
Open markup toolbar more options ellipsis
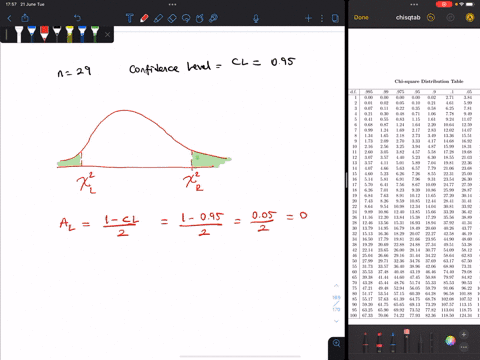click(x=464, y=347)
